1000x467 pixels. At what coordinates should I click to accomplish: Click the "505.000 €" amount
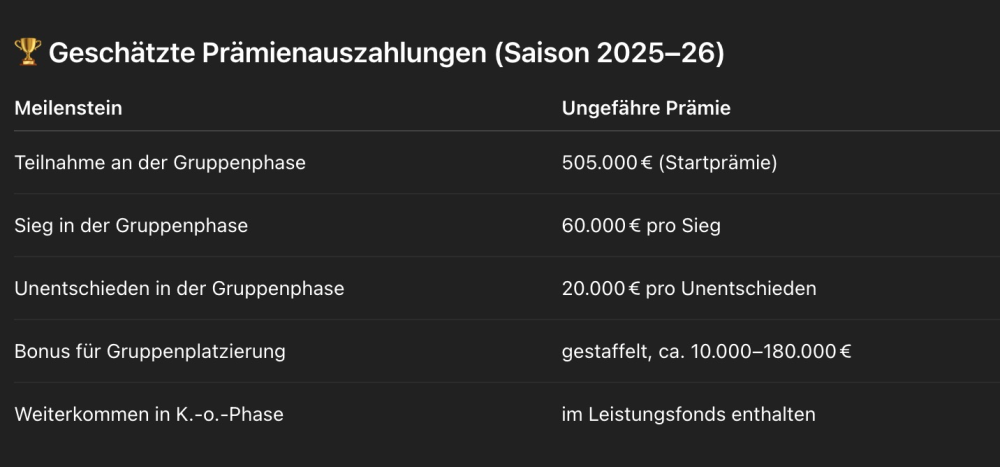[606, 162]
